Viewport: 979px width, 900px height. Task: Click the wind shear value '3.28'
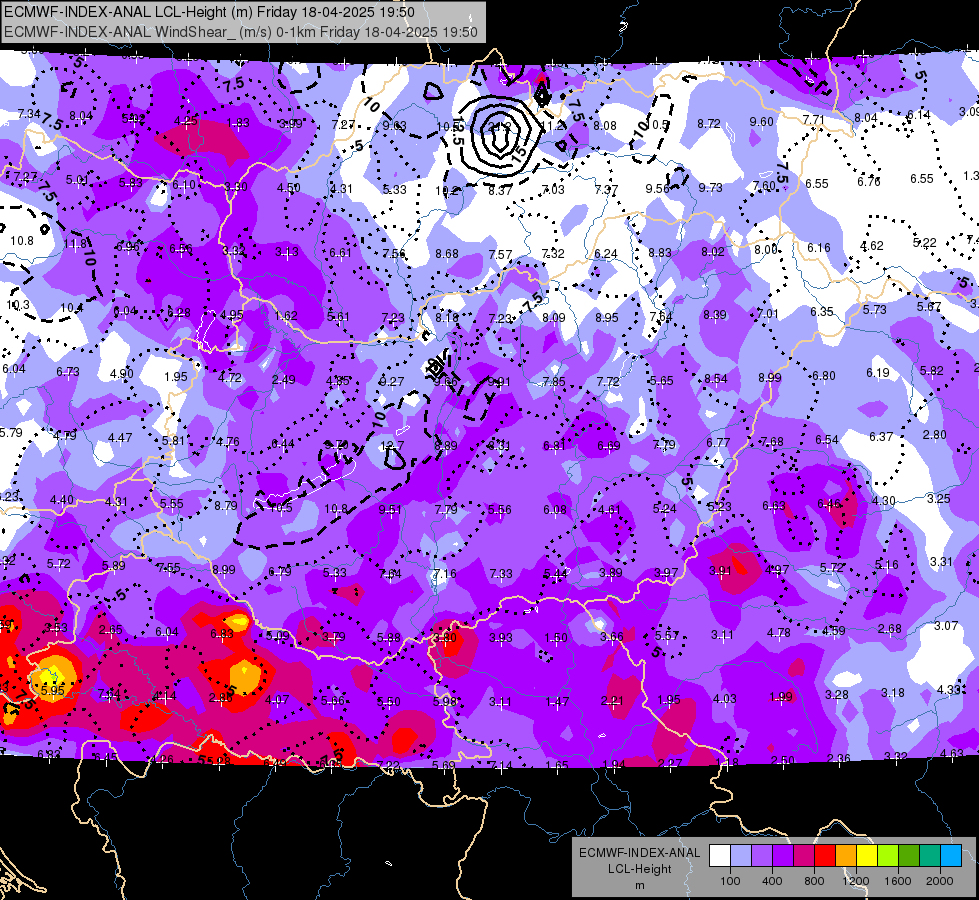click(x=837, y=695)
